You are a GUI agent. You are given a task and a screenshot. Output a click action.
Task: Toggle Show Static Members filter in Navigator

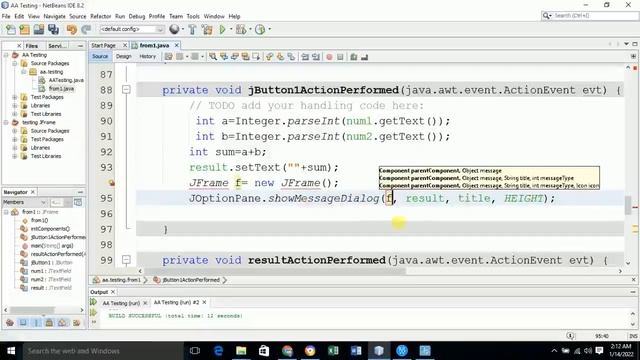36,323
